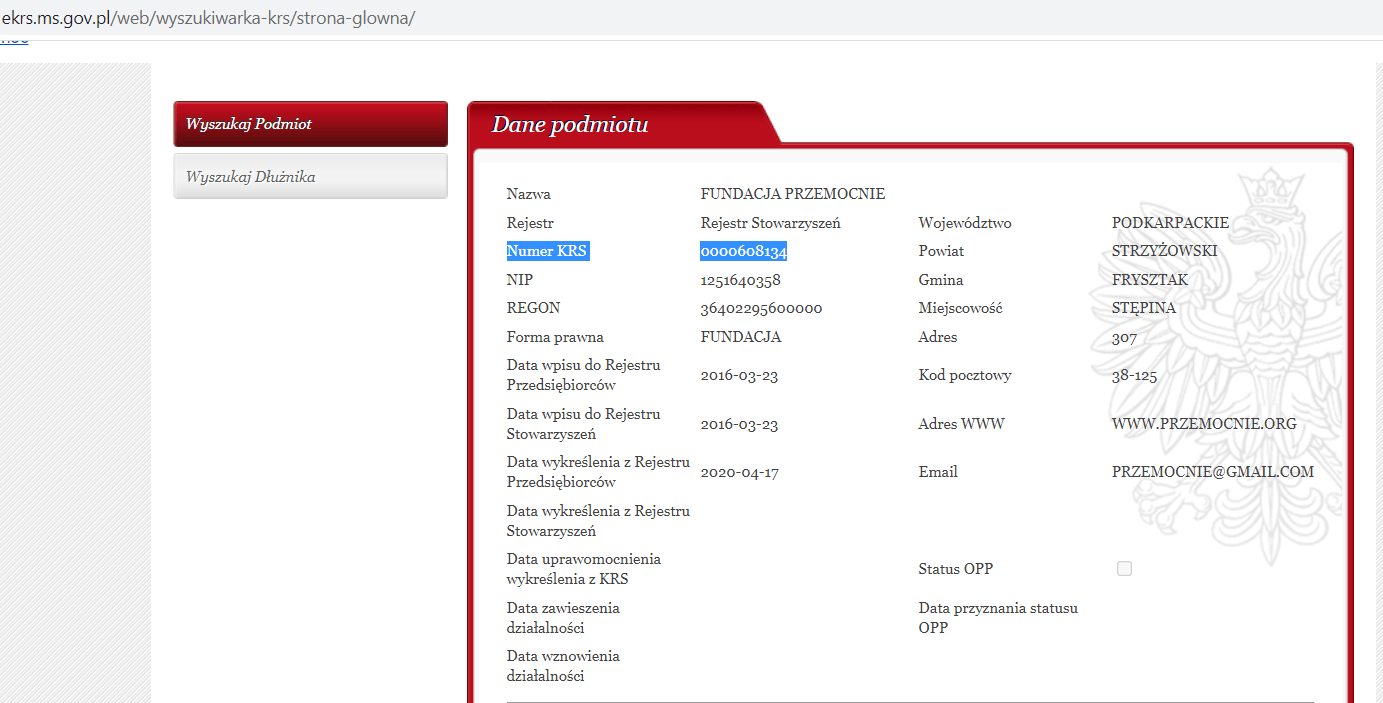Screen dimensions: 1383x703
Task: Click the Data zawieszenia działalności label
Action: (563, 618)
